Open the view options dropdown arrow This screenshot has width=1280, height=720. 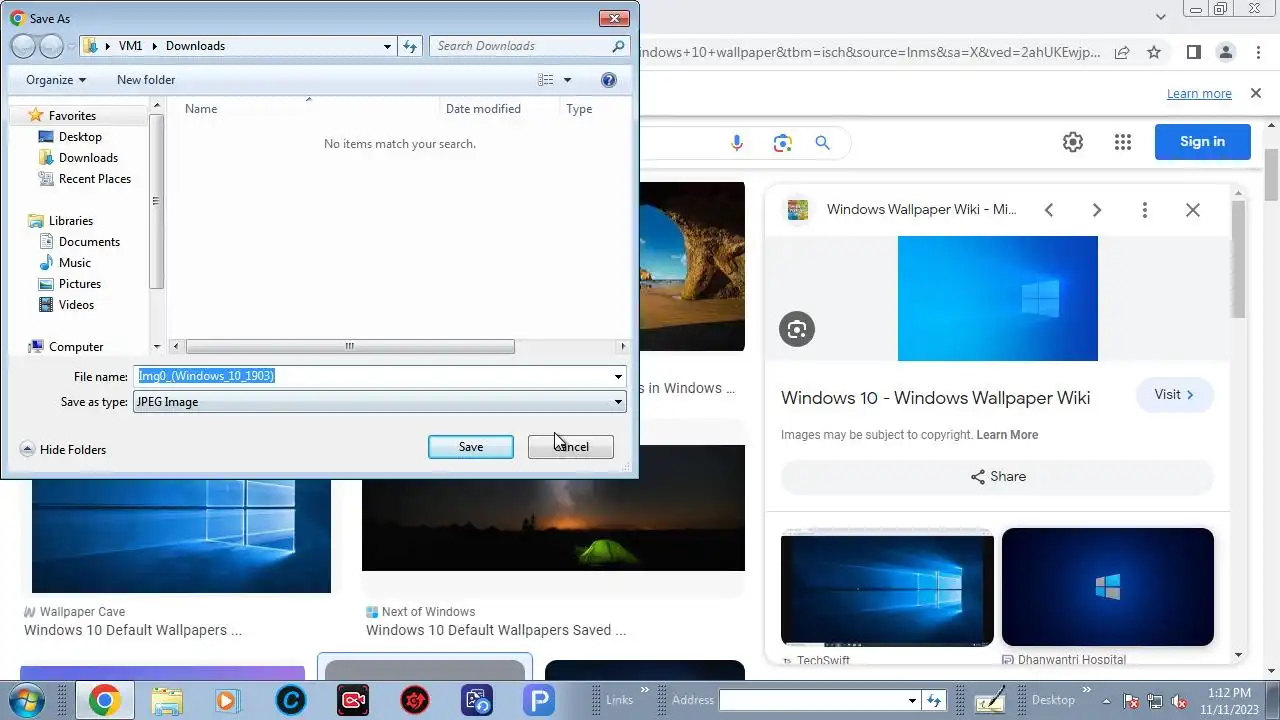click(567, 80)
